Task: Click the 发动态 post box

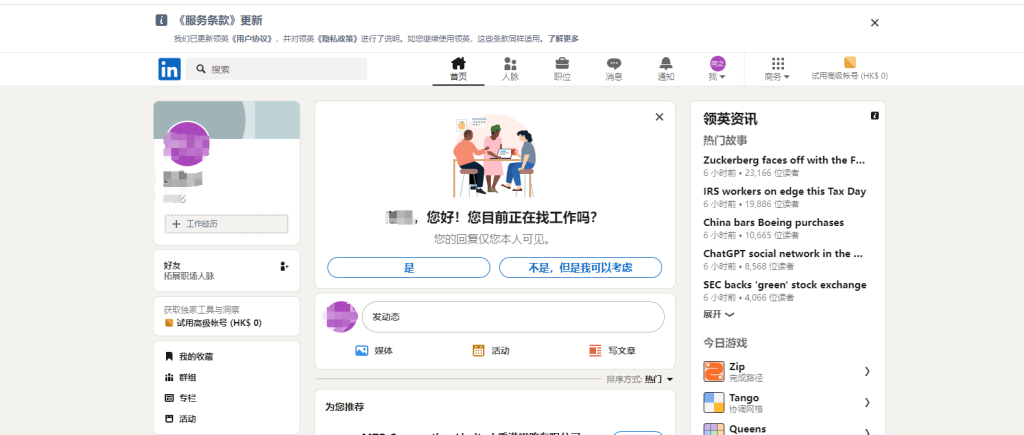Action: point(512,316)
